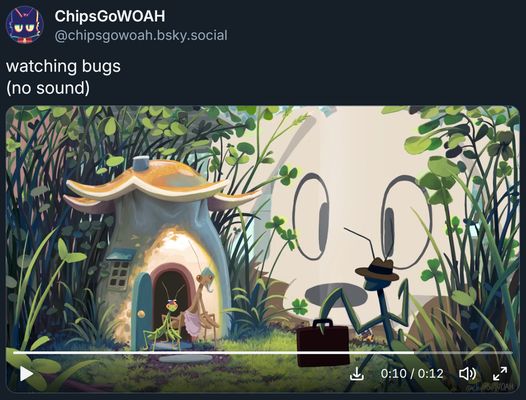Open the ChipsGoWOAH cat avatar
The height and width of the screenshot is (400, 526).
pos(24,26)
